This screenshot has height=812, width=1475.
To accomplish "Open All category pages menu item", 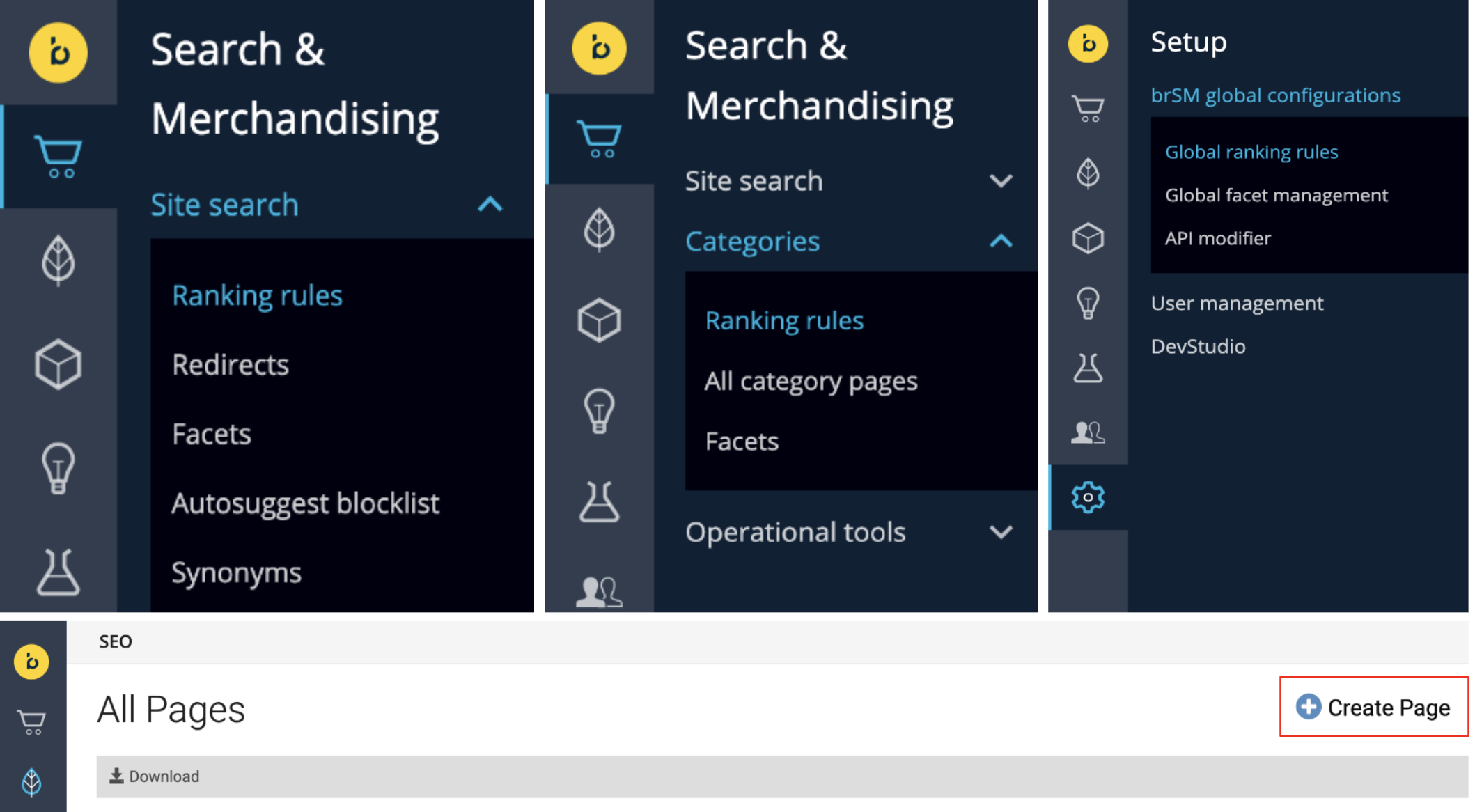I will [x=811, y=381].
